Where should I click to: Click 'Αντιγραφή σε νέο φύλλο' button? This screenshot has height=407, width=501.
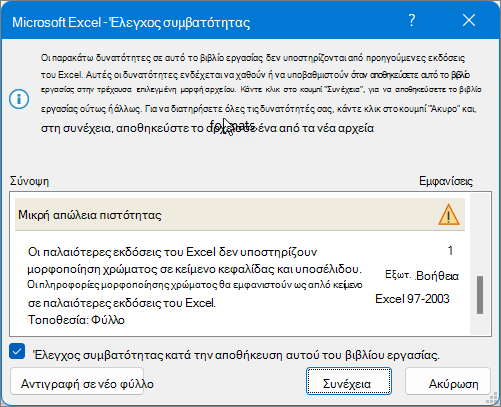pyautogui.click(x=77, y=381)
